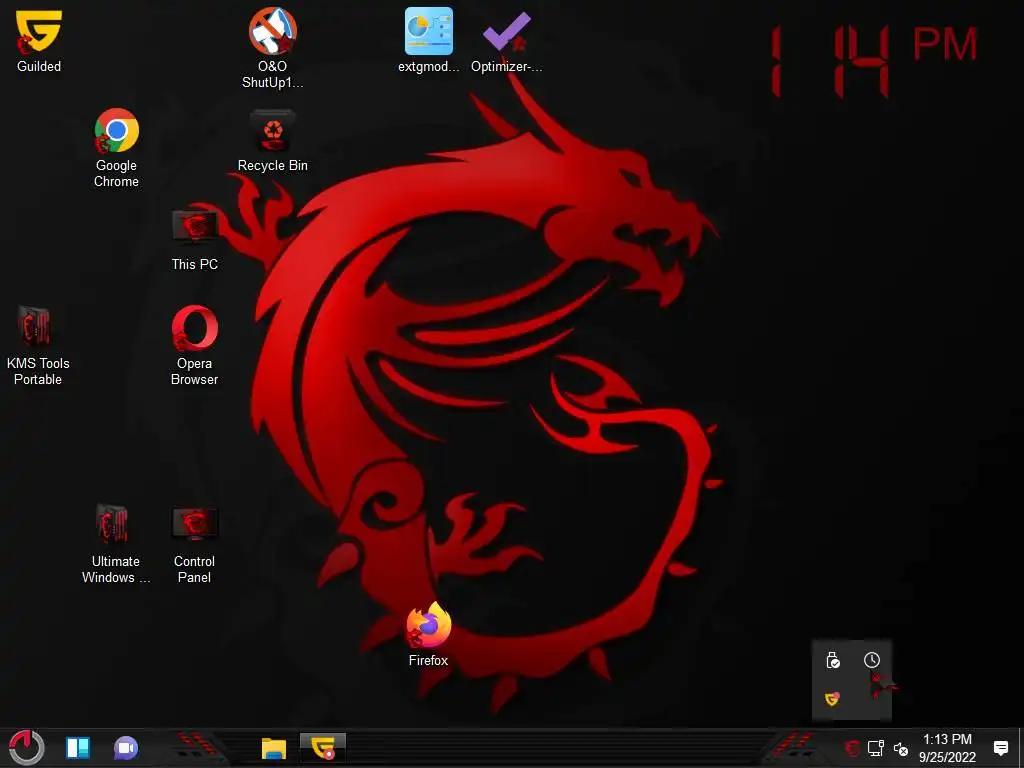Open the Guilded desktop shortcut

tap(39, 41)
